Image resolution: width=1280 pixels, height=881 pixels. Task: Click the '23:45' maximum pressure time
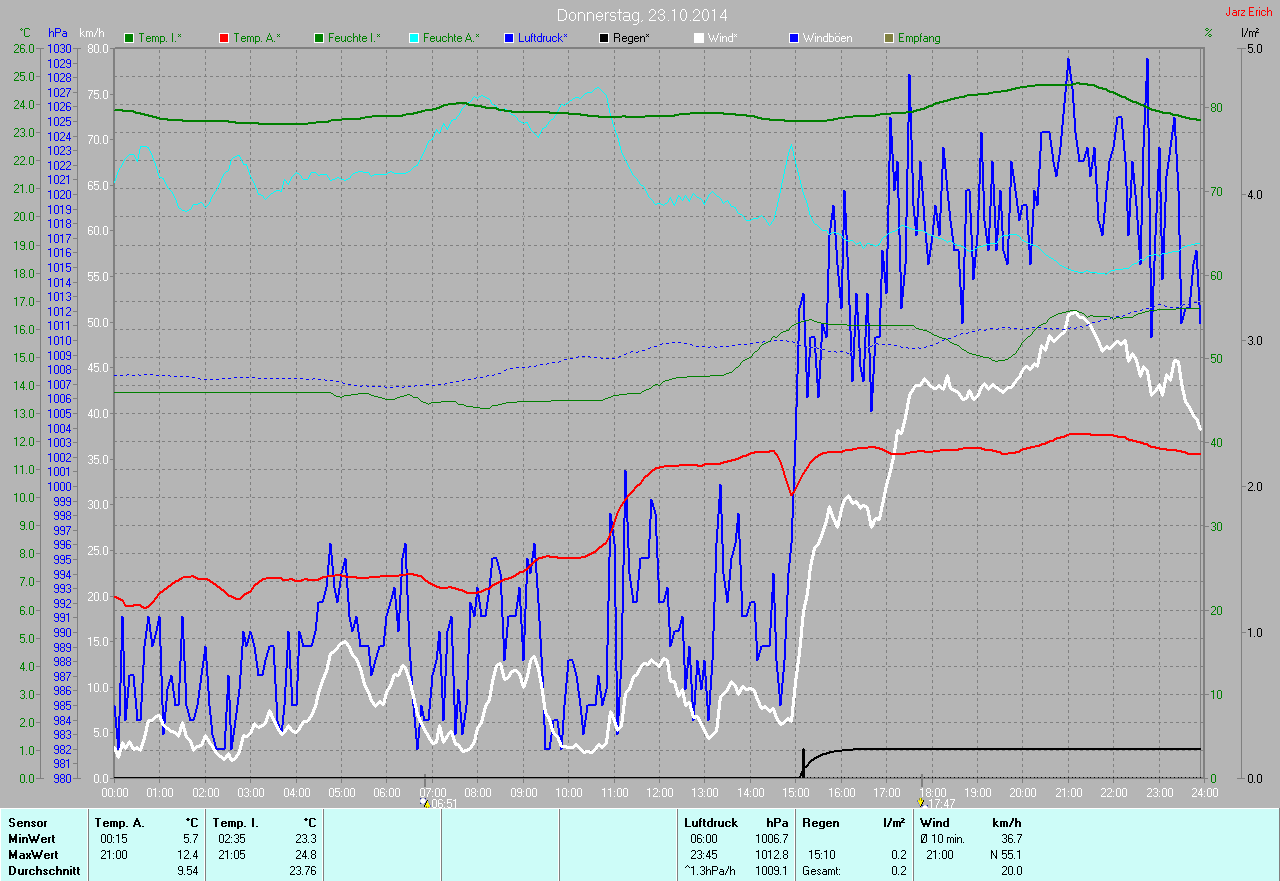pos(705,855)
